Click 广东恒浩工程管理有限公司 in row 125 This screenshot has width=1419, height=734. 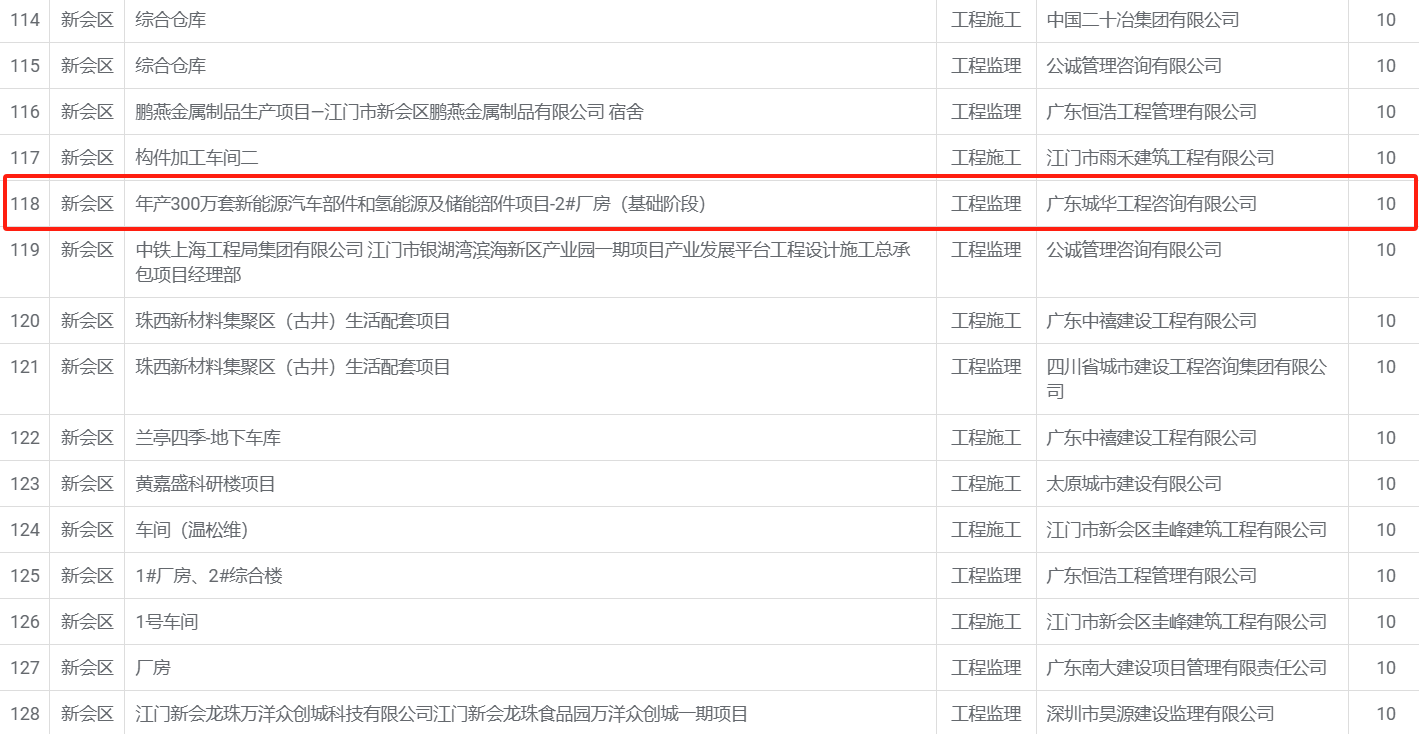click(x=1151, y=576)
